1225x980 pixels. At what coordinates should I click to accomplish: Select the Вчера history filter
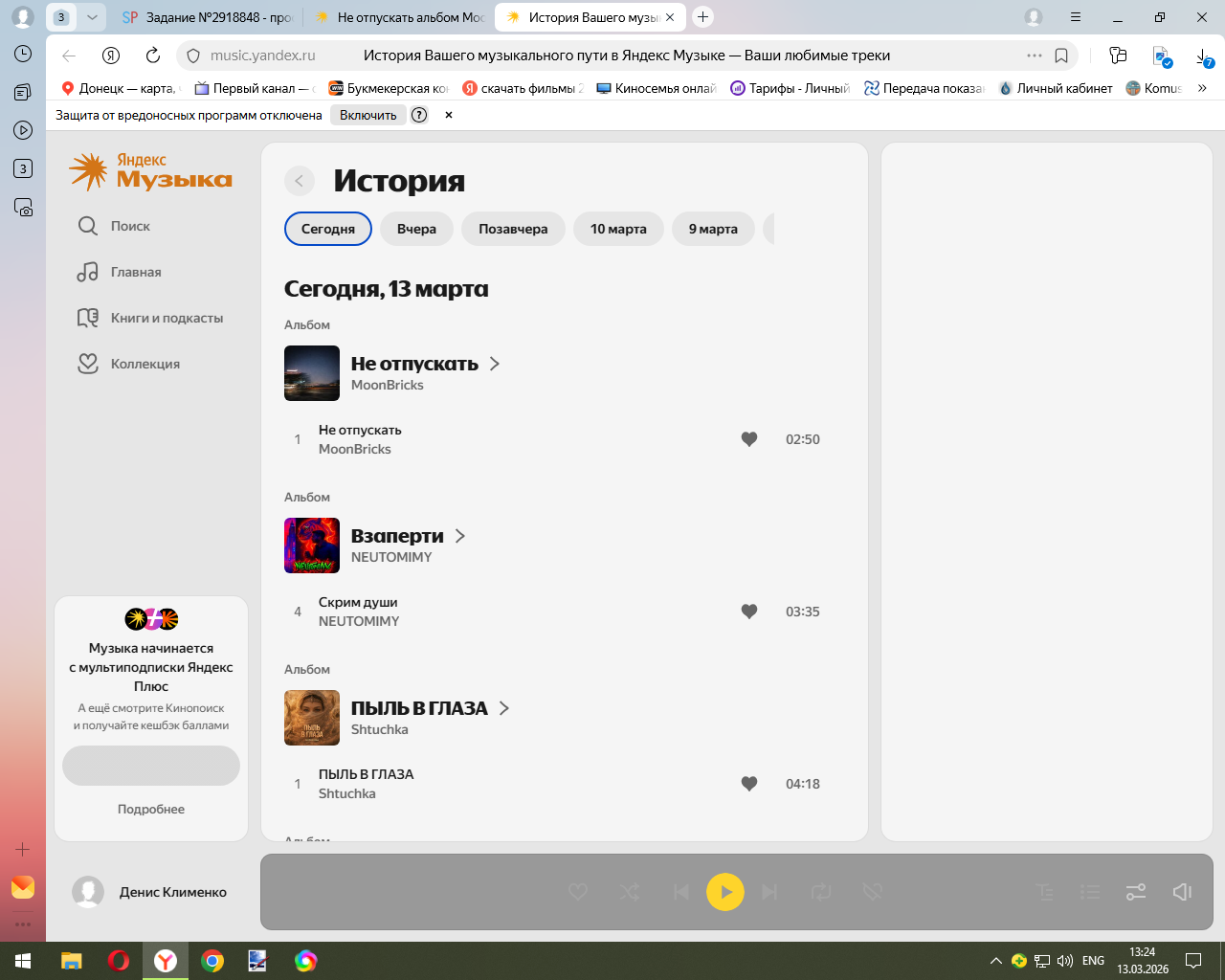(x=417, y=229)
